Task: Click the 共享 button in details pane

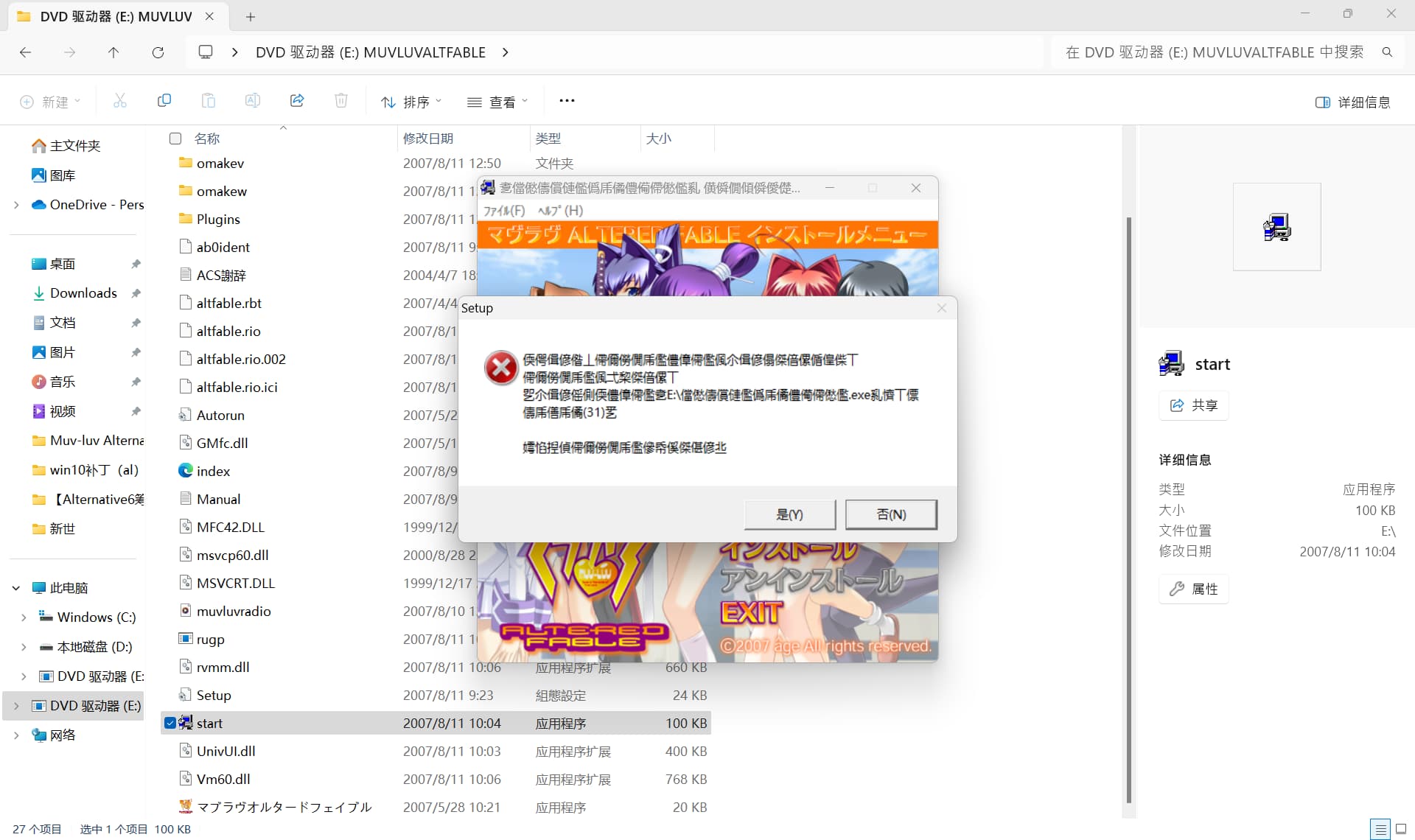Action: [1194, 405]
